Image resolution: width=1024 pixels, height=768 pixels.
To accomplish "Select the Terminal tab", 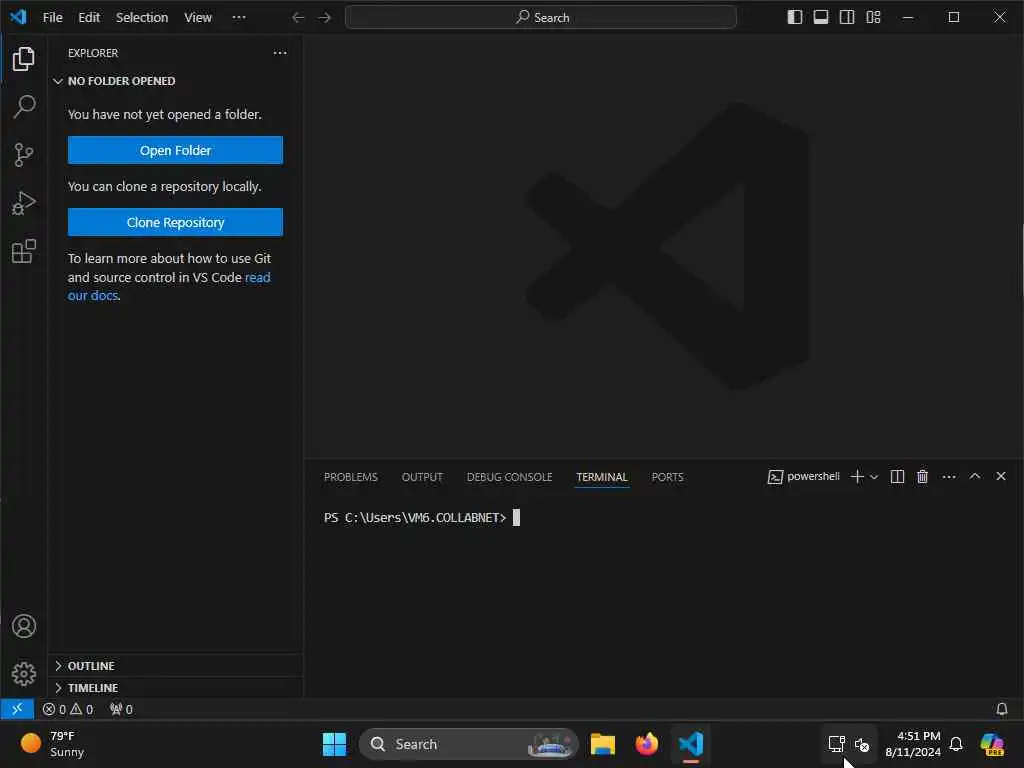I will pyautogui.click(x=601, y=477).
